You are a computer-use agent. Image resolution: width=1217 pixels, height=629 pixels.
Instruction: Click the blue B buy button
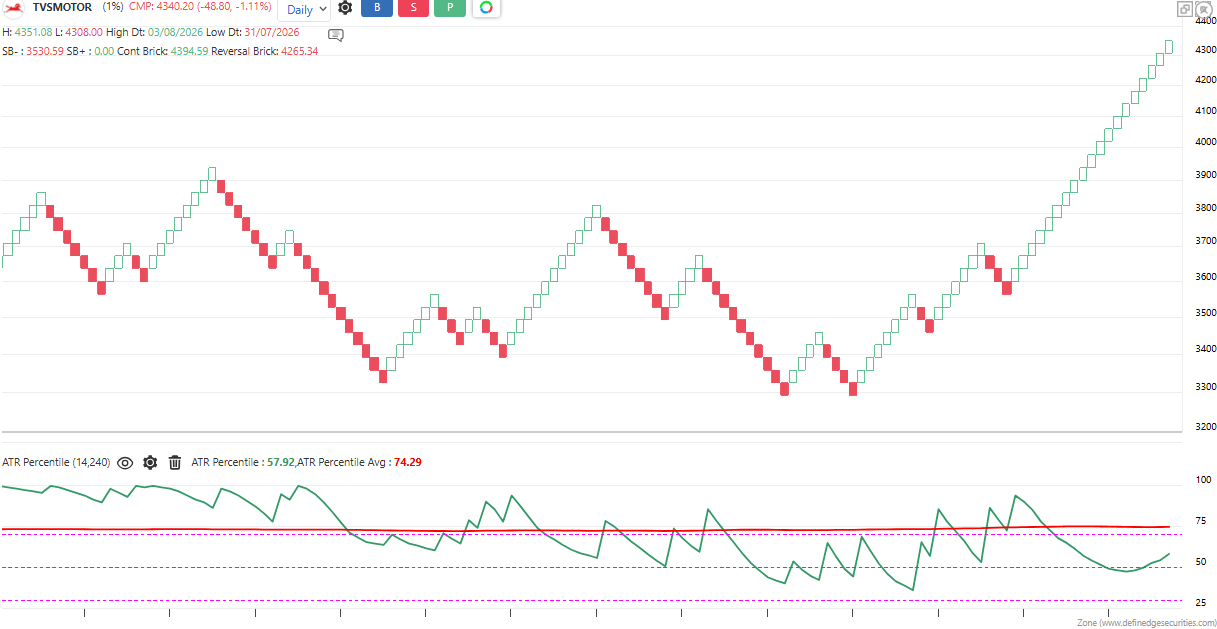pyautogui.click(x=377, y=8)
